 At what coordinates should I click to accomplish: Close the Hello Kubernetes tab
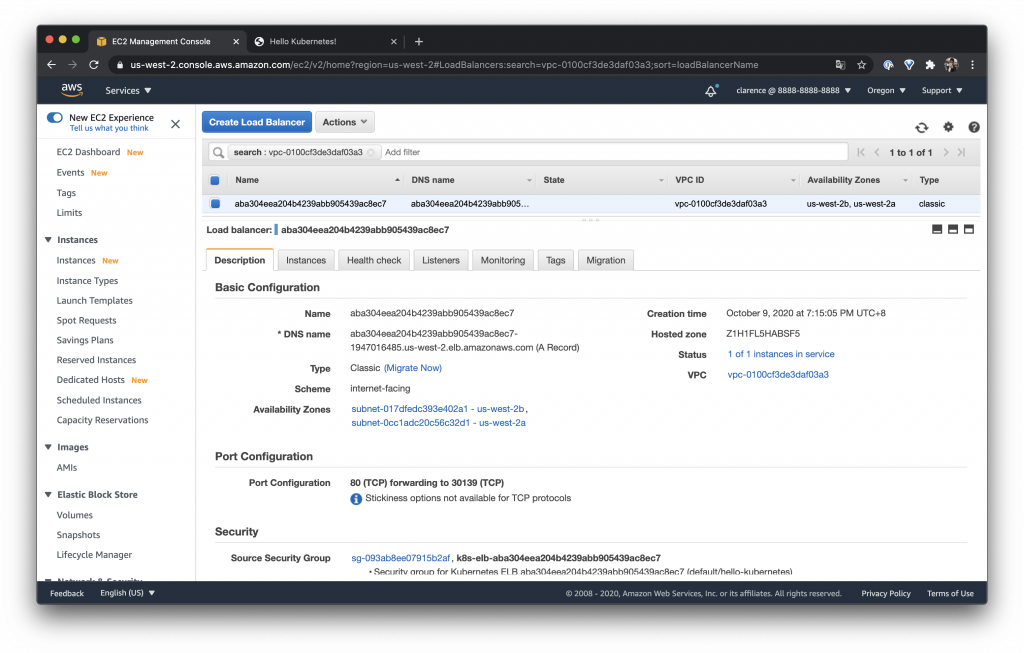coord(393,42)
